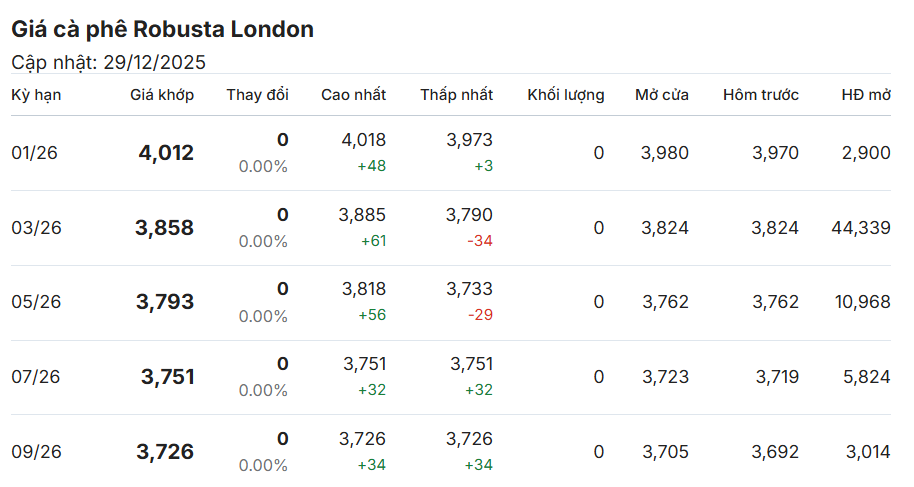Select the 01/26 contract term
This screenshot has width=914, height=487.
click(x=36, y=153)
